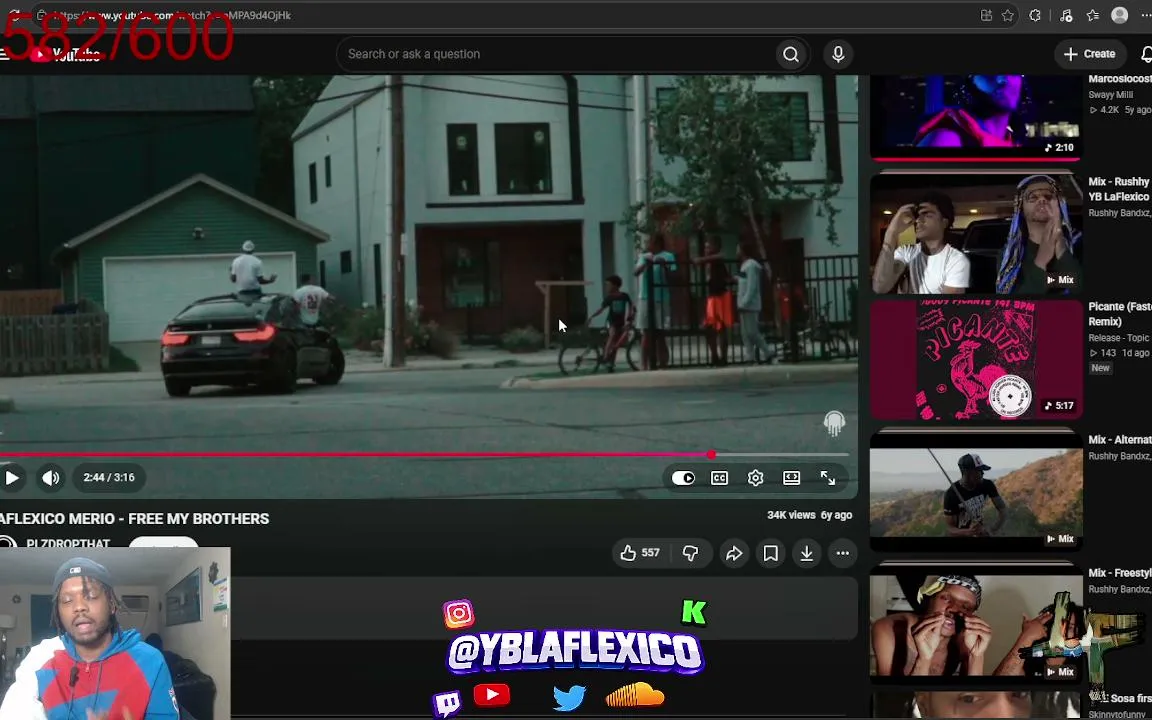
Task: Open the PLZDROPTHAT channel link
Action: 68,544
